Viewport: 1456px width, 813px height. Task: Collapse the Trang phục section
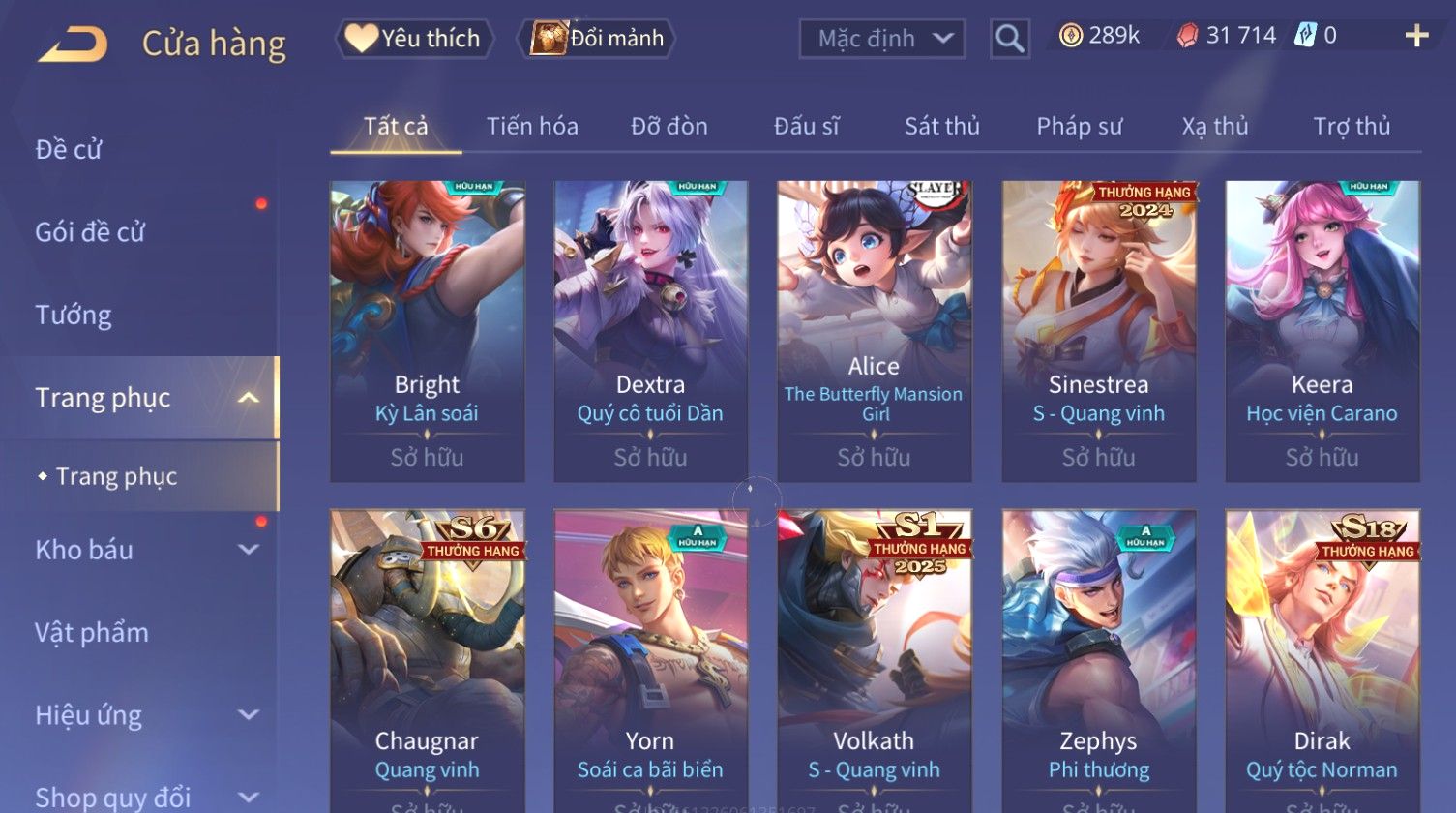click(x=249, y=398)
